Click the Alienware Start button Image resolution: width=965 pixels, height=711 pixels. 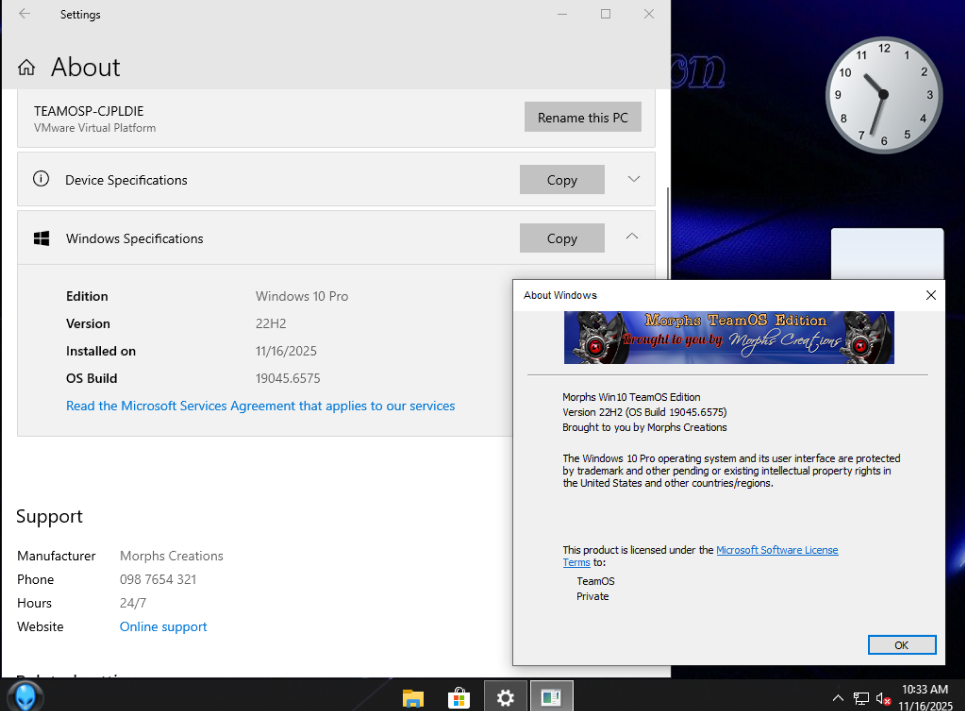(25, 696)
